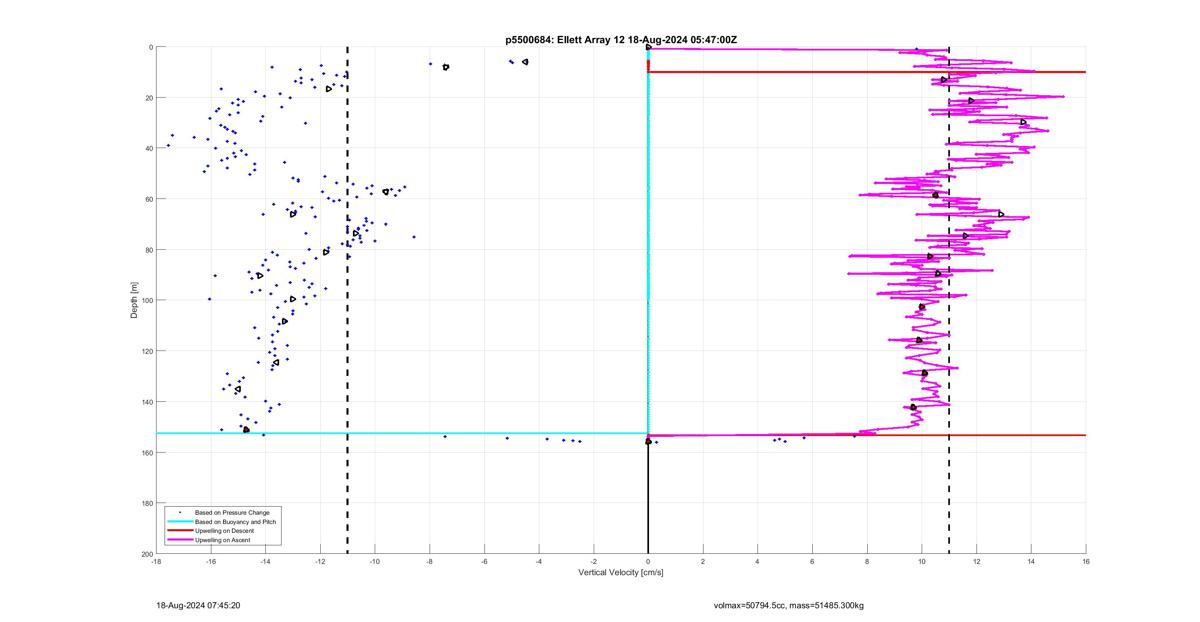Click the dashed vertical line at +11 cm/s
This screenshot has width=1200, height=622.
coord(949,300)
